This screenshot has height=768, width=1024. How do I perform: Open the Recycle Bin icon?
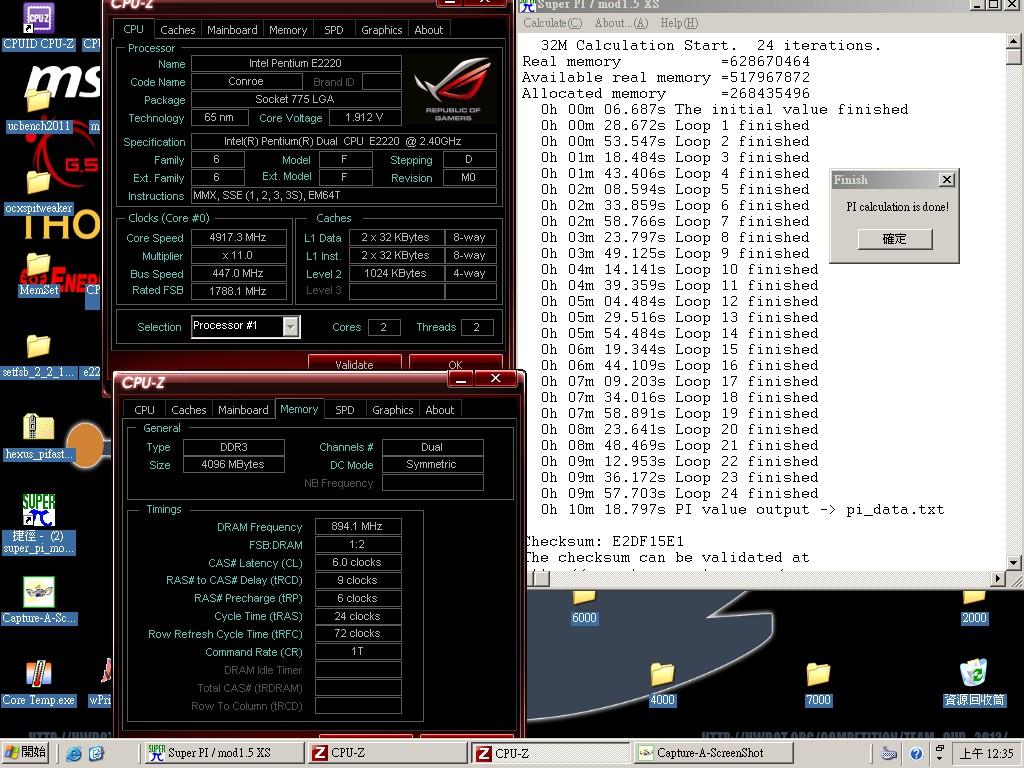974,673
